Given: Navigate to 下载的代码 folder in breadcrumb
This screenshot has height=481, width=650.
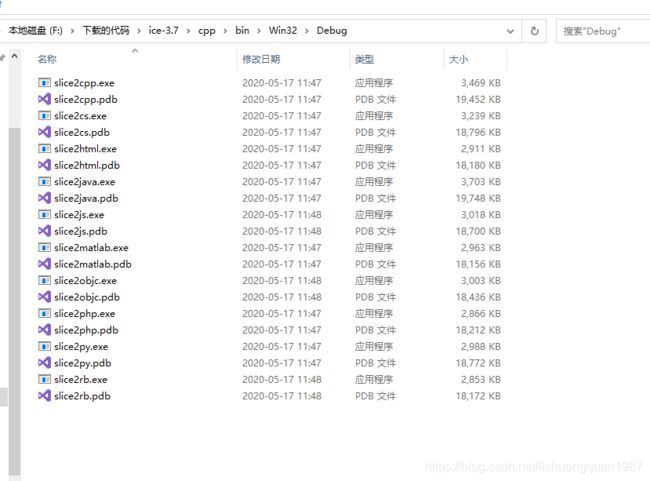Looking at the screenshot, I should tap(106, 31).
